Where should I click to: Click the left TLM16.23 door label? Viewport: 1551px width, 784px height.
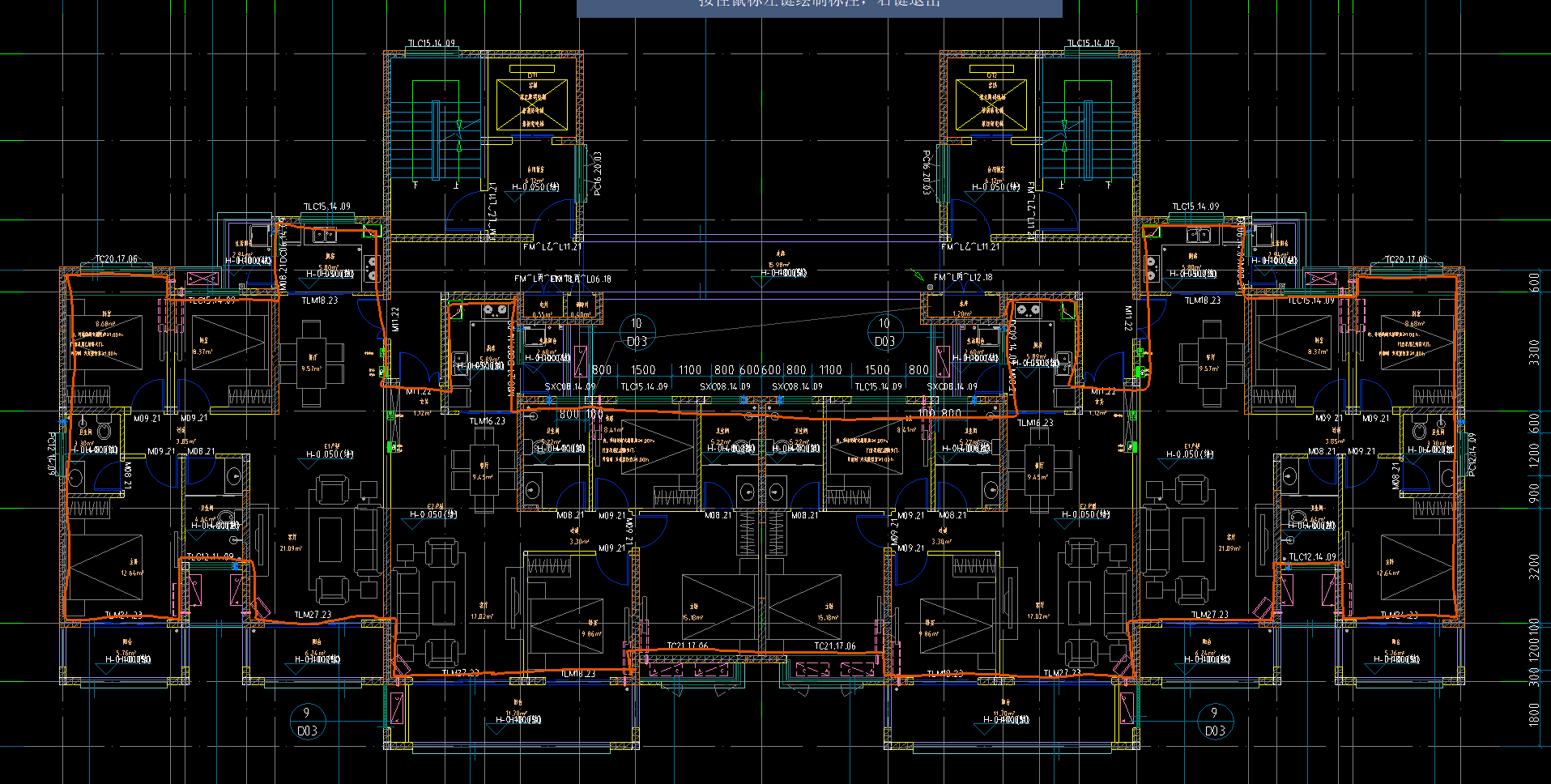click(488, 421)
